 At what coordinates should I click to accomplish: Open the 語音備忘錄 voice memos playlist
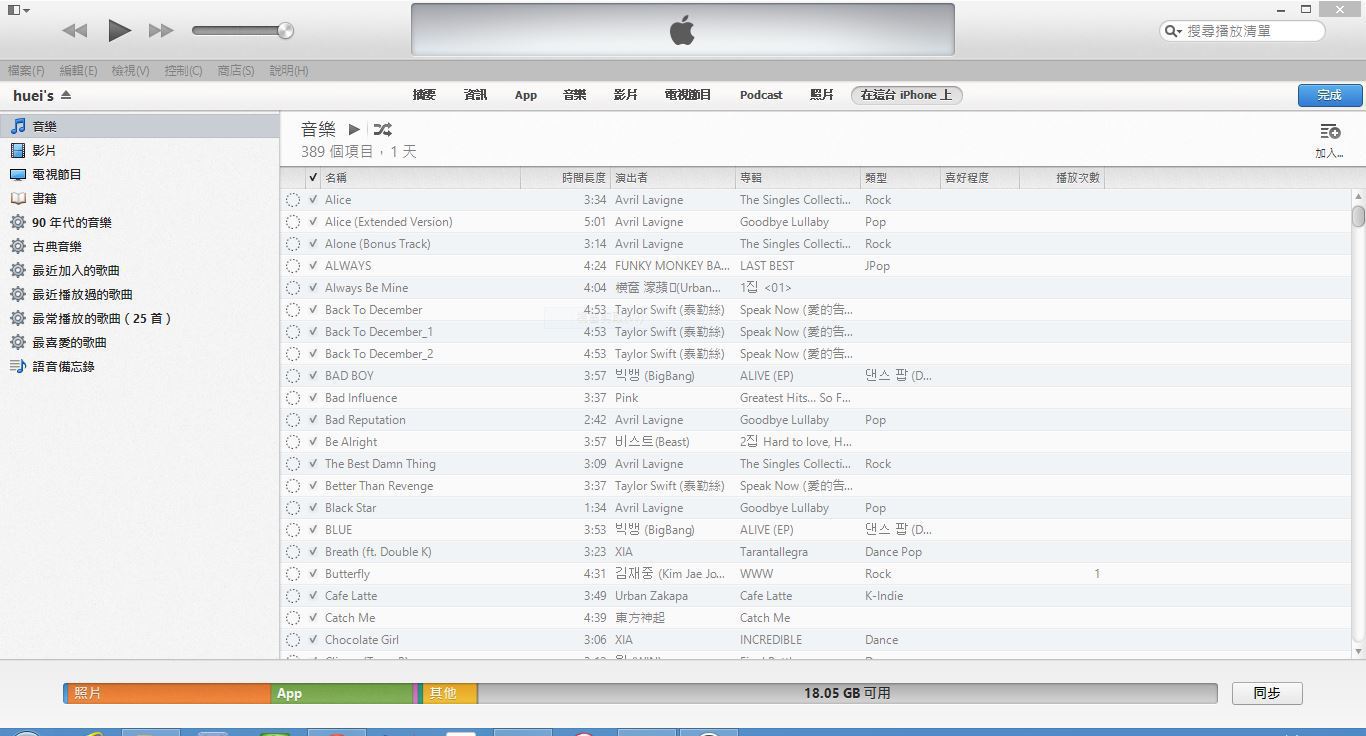pos(63,366)
